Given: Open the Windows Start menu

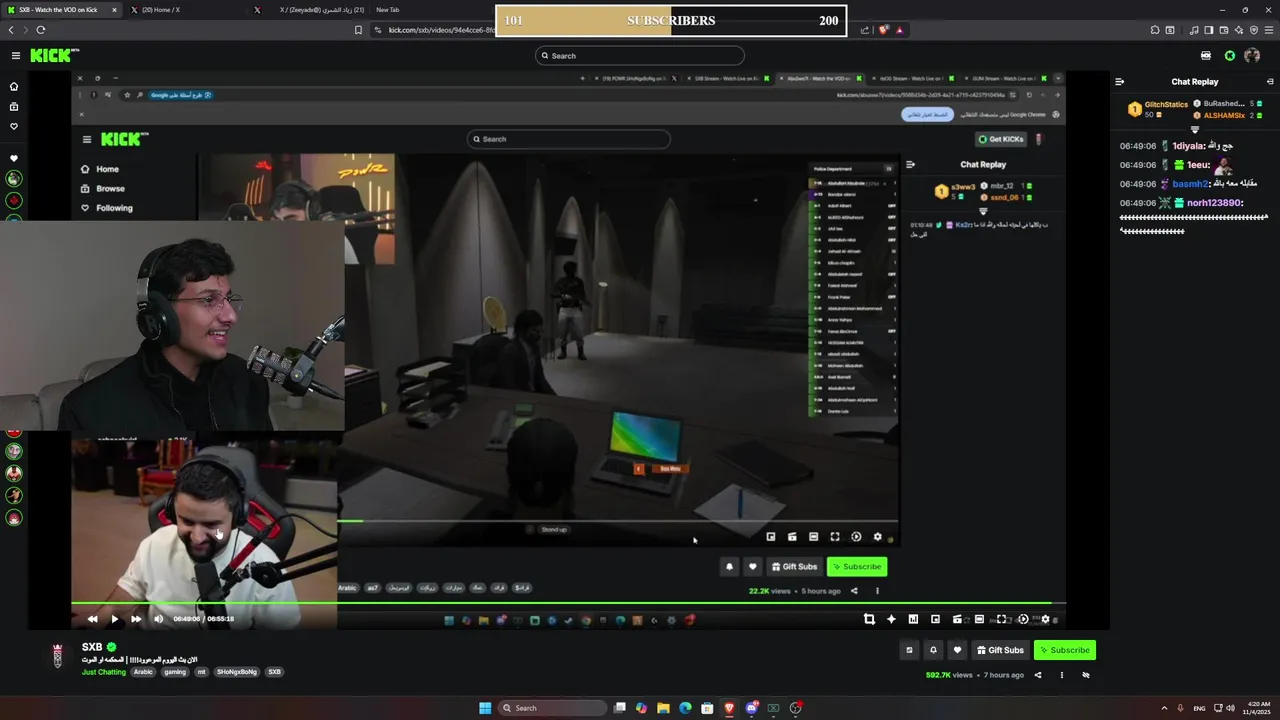Looking at the screenshot, I should 485,708.
